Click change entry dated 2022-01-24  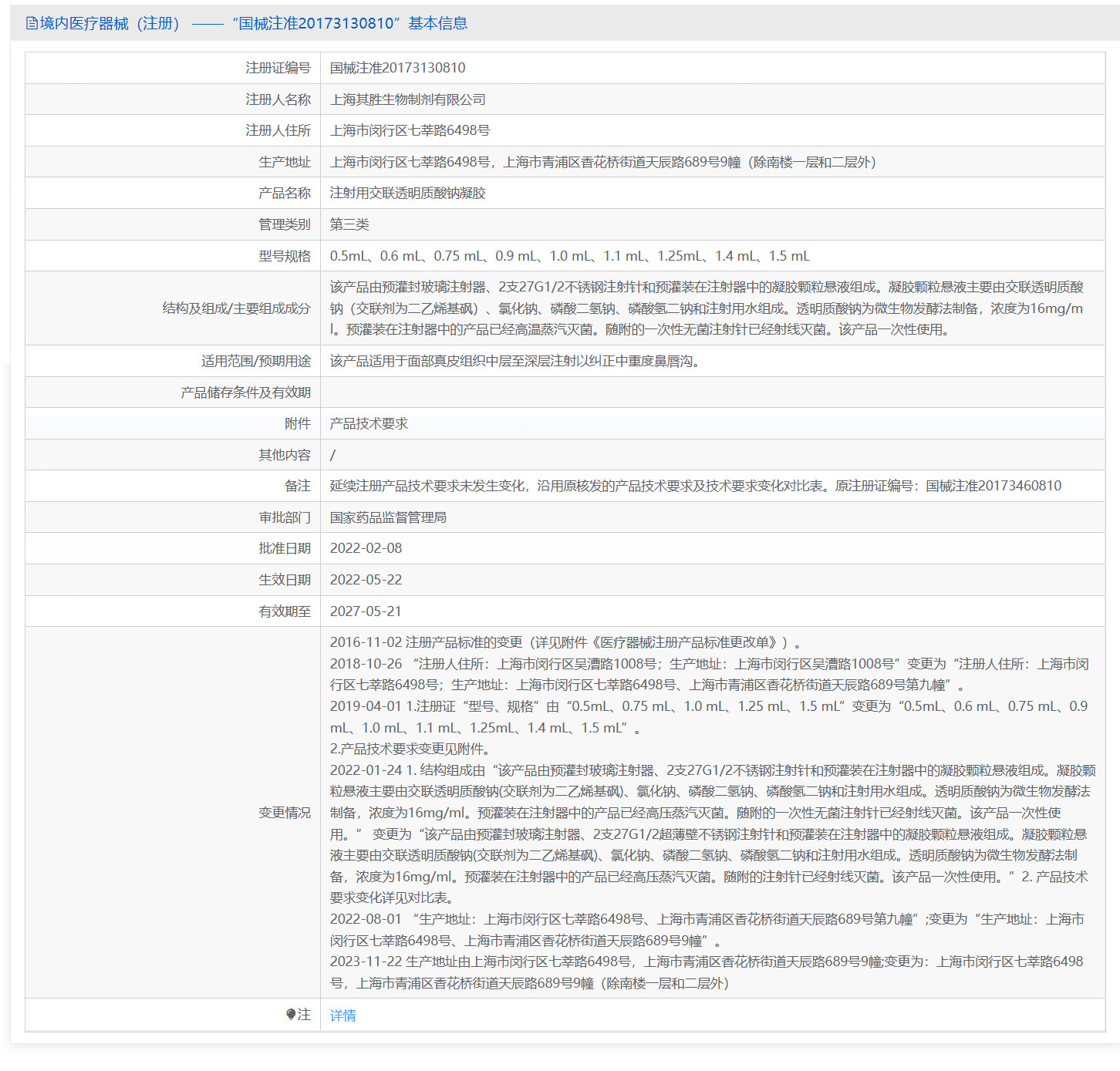click(713, 834)
